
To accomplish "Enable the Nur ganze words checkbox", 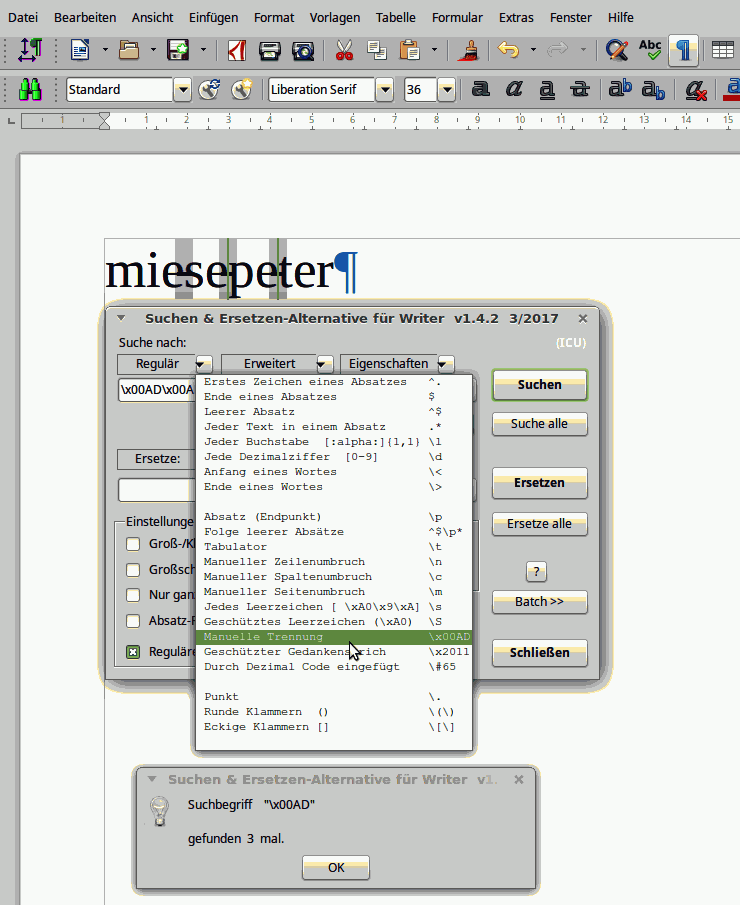I will click(133, 595).
